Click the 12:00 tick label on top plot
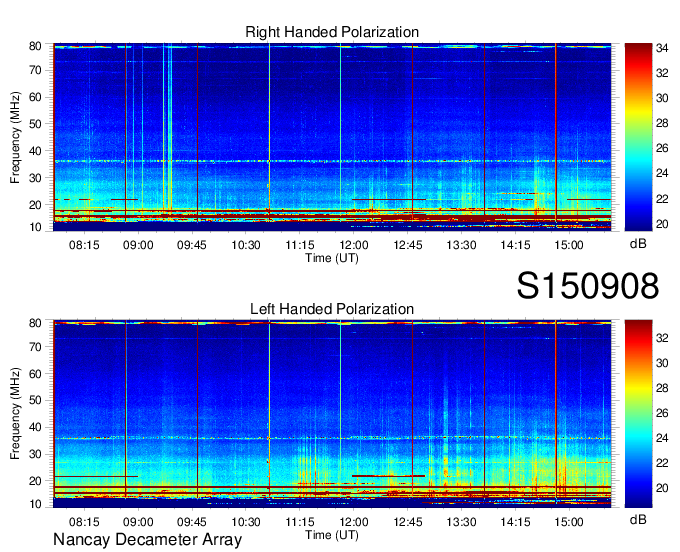This screenshot has width=680, height=552. tap(354, 245)
